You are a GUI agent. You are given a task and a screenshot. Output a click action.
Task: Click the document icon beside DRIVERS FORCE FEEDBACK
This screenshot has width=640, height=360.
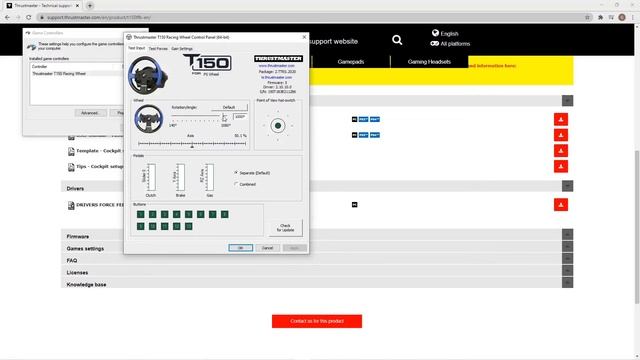click(71, 205)
